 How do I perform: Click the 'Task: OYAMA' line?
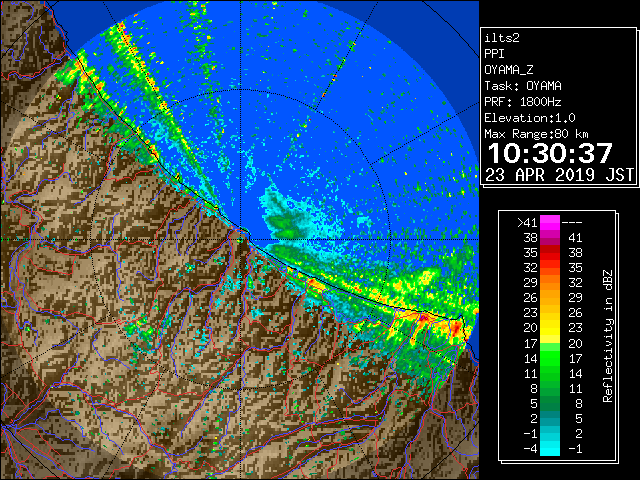pos(523,86)
